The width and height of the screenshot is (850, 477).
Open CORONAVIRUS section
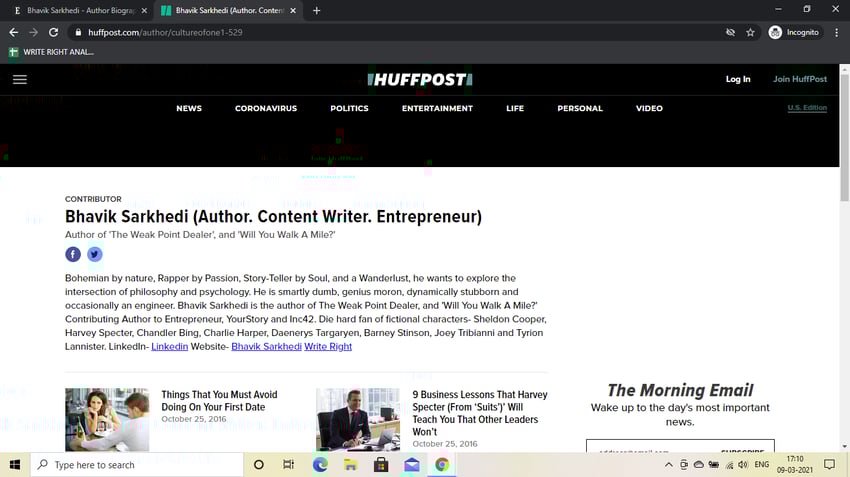point(266,108)
